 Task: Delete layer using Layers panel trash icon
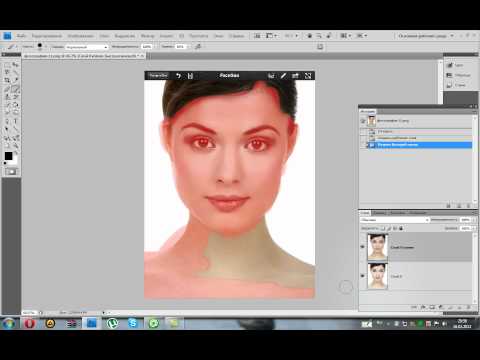[468, 307]
